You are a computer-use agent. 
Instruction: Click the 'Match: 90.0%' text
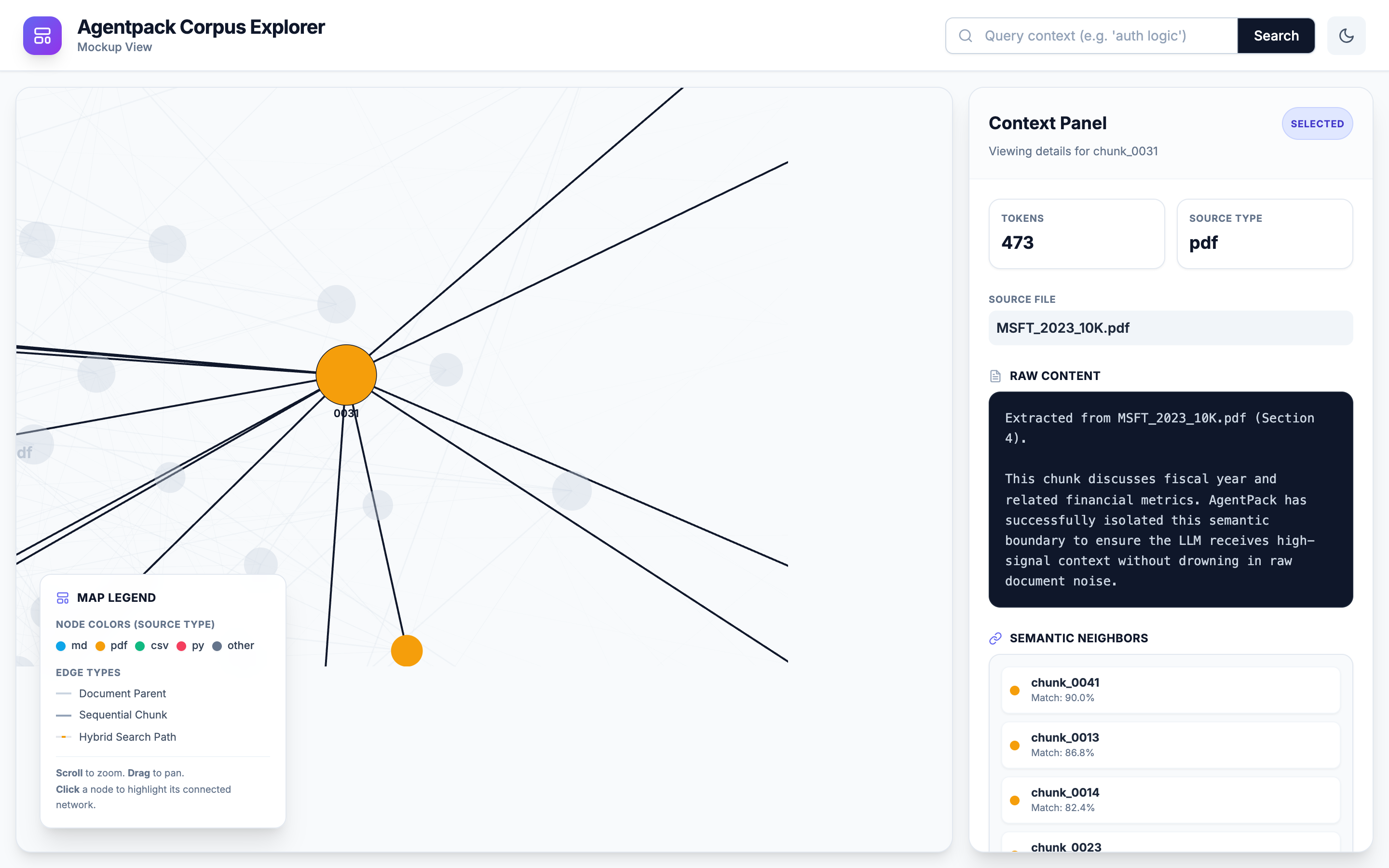(1062, 698)
